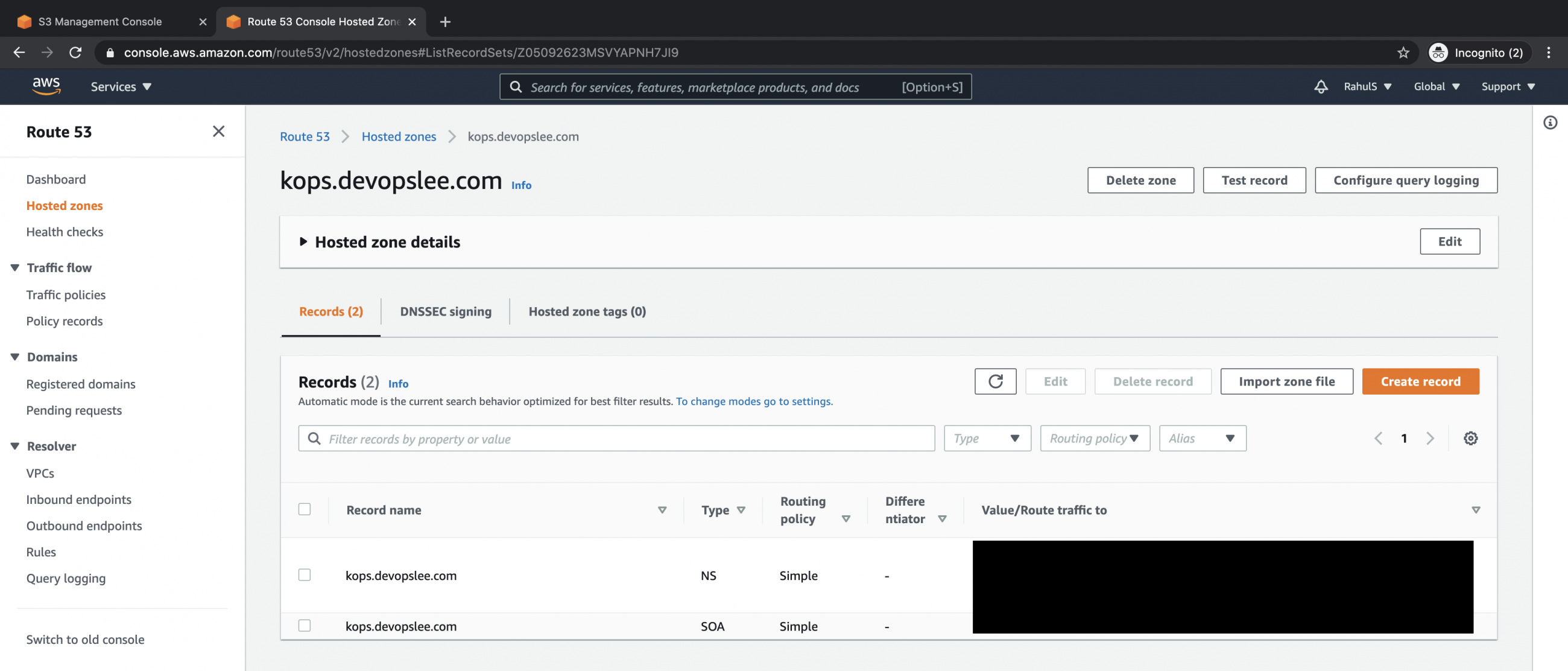Bookmark page using the star icon
The width and height of the screenshot is (1568, 671).
[x=1403, y=52]
